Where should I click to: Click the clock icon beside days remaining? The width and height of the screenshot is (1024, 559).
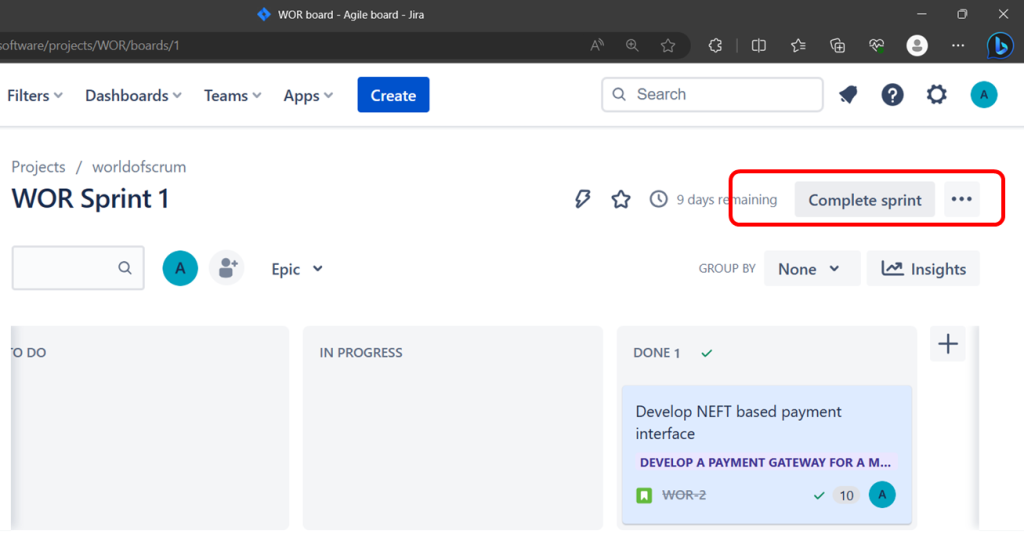[658, 199]
